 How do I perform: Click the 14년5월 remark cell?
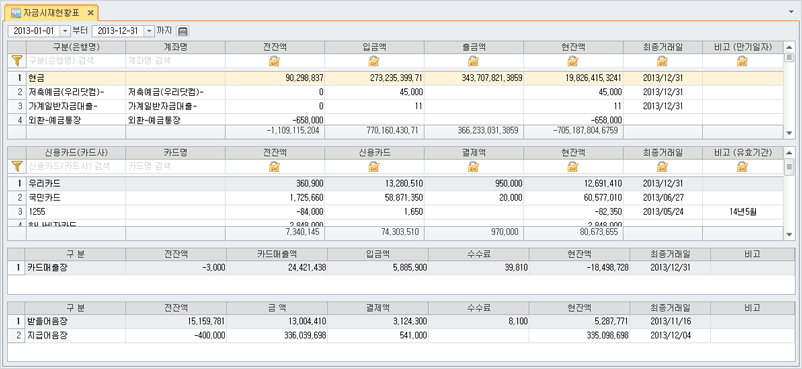[x=742, y=211]
